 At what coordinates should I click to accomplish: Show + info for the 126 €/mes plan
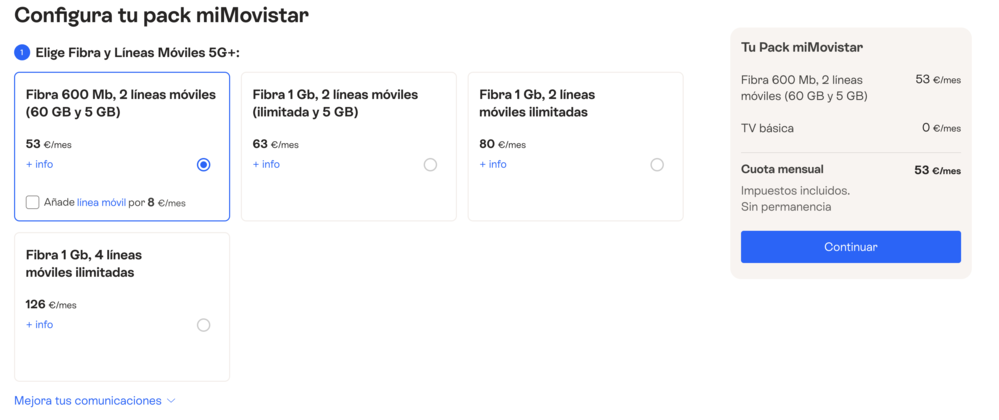click(40, 325)
